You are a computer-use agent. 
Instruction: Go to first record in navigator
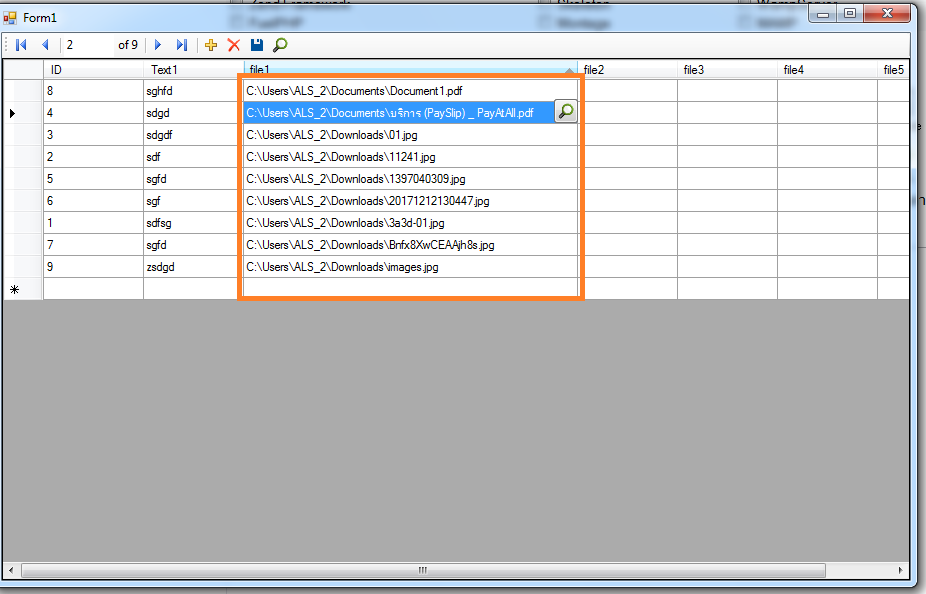[x=21, y=45]
